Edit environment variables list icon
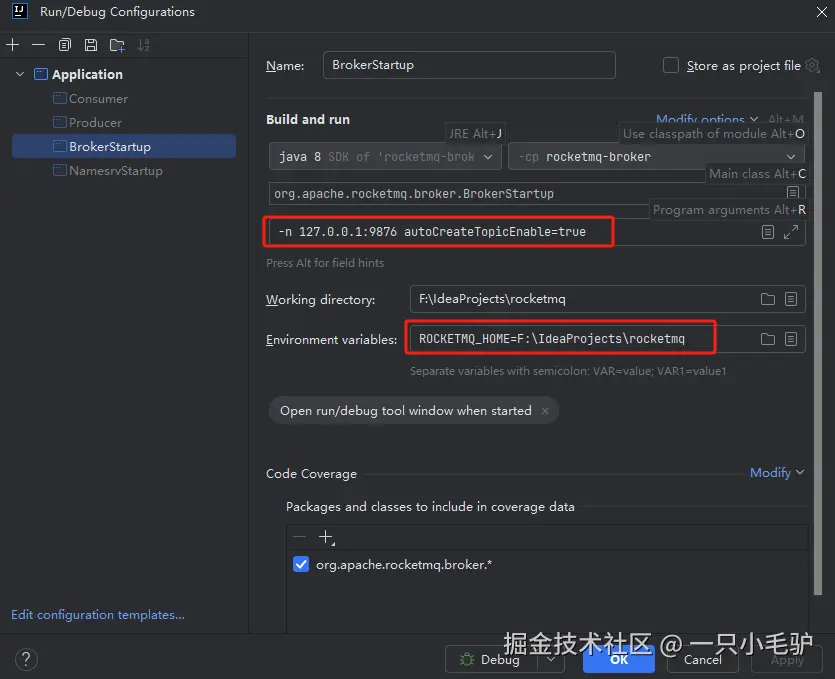The height and width of the screenshot is (679, 835). pos(791,339)
